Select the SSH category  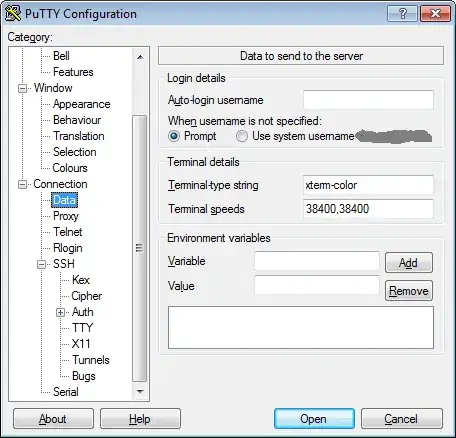[64, 264]
